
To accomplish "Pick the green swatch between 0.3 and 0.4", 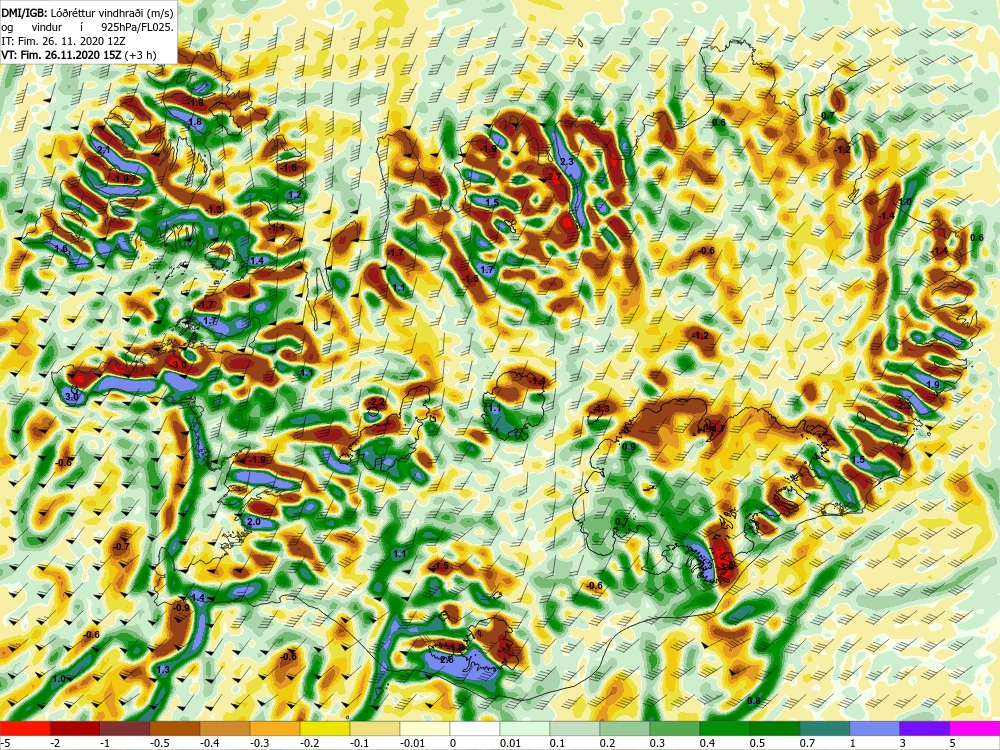I will click(x=675, y=728).
